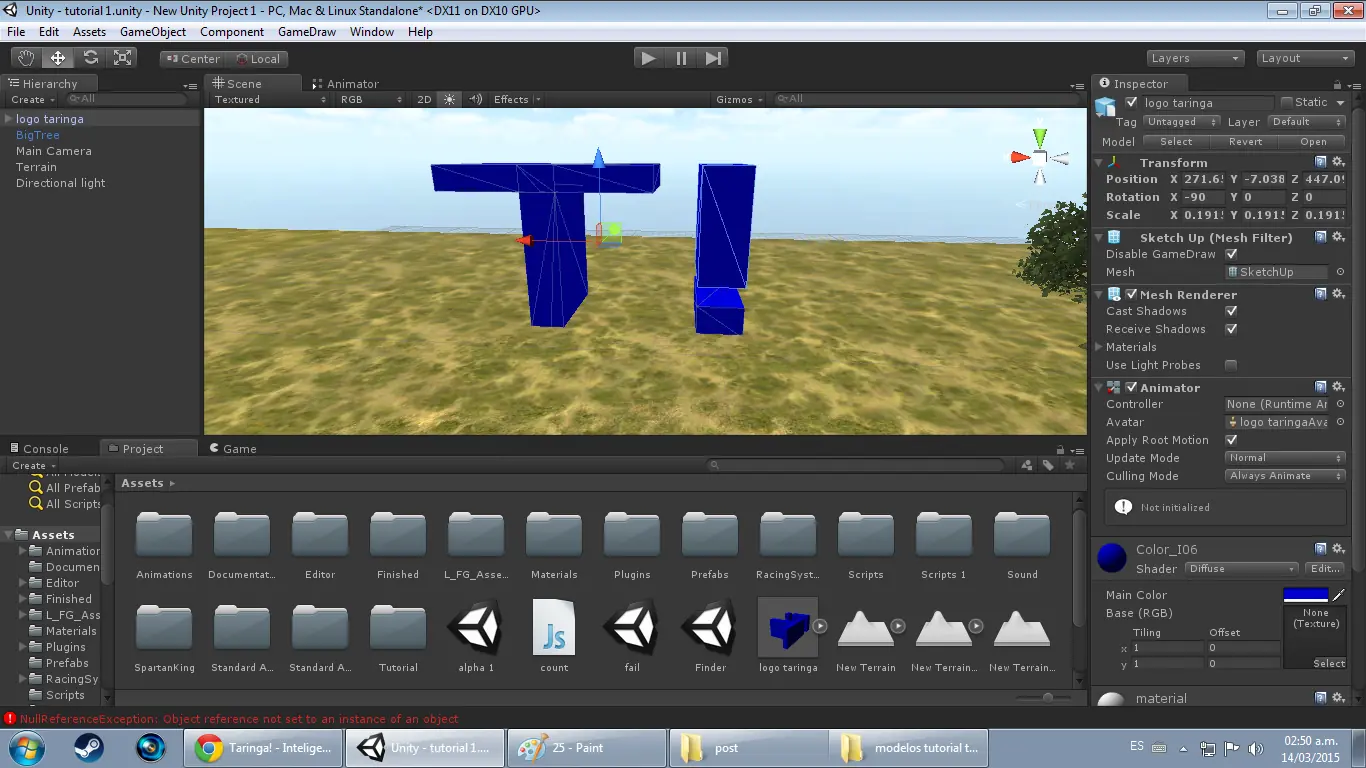Open Culling Mode Always Animate dropdown
Screen dimensions: 1366x768
[1285, 476]
